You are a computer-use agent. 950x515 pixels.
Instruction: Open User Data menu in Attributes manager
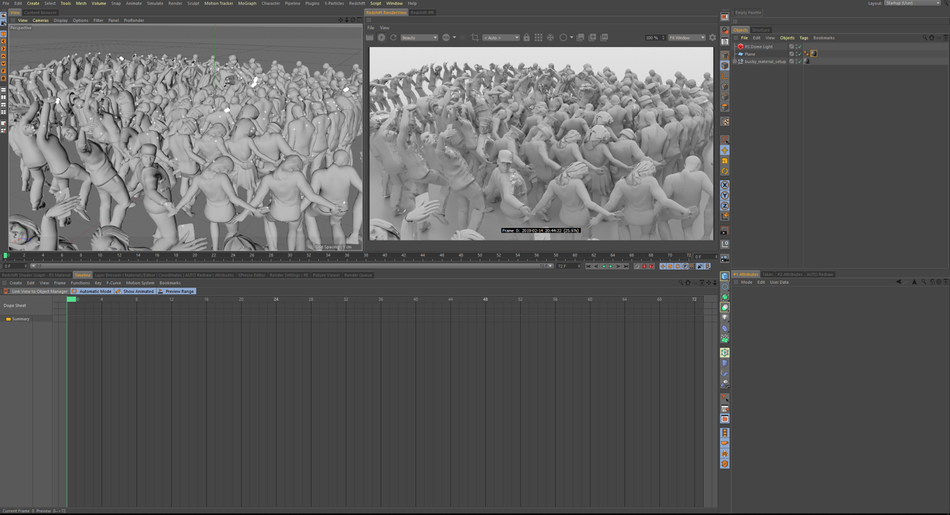[779, 282]
